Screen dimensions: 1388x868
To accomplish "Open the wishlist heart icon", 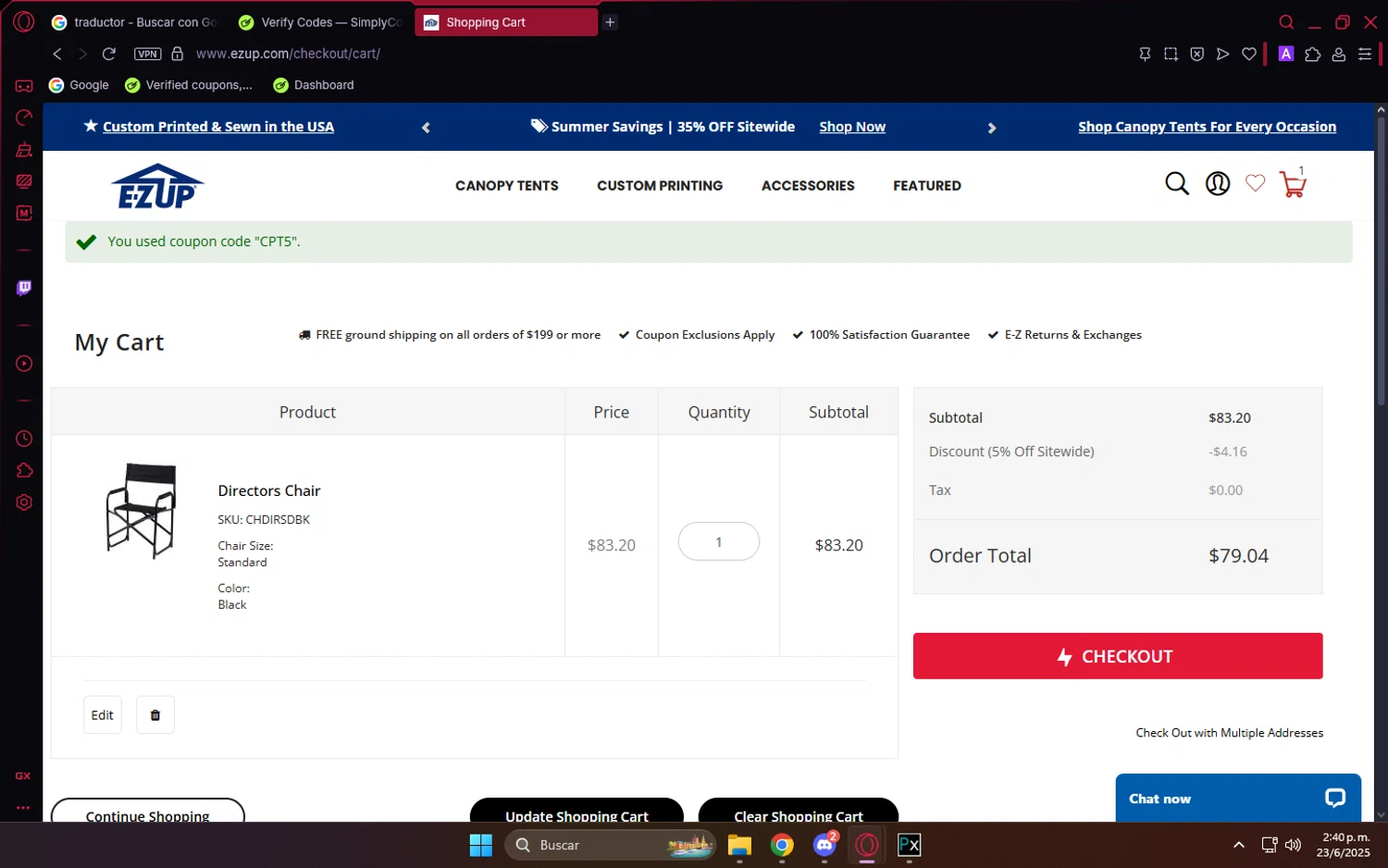I will pos(1255,183).
